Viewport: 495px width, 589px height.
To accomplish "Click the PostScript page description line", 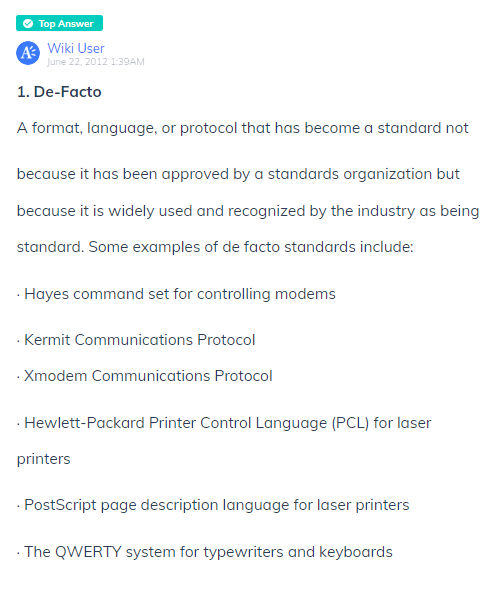I will (213, 505).
